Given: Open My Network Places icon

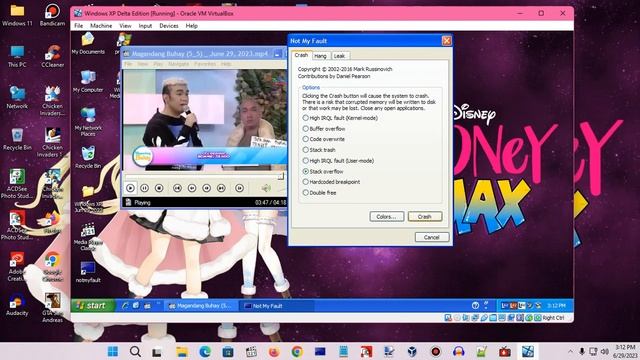Looking at the screenshot, I should coord(88,122).
